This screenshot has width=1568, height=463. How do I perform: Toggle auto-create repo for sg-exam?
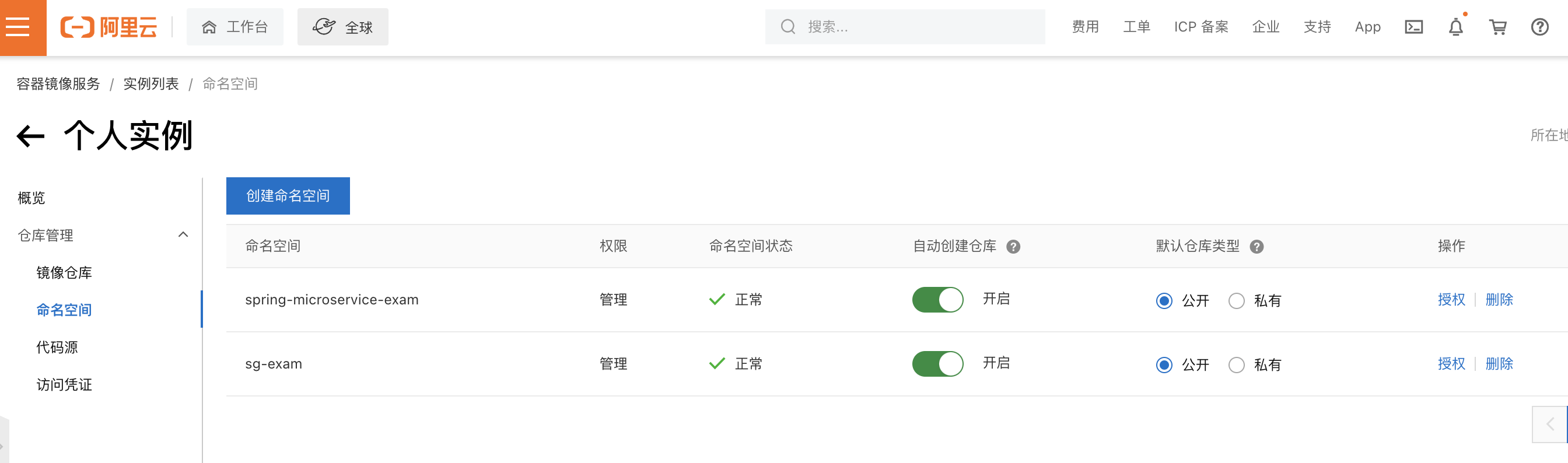(937, 364)
